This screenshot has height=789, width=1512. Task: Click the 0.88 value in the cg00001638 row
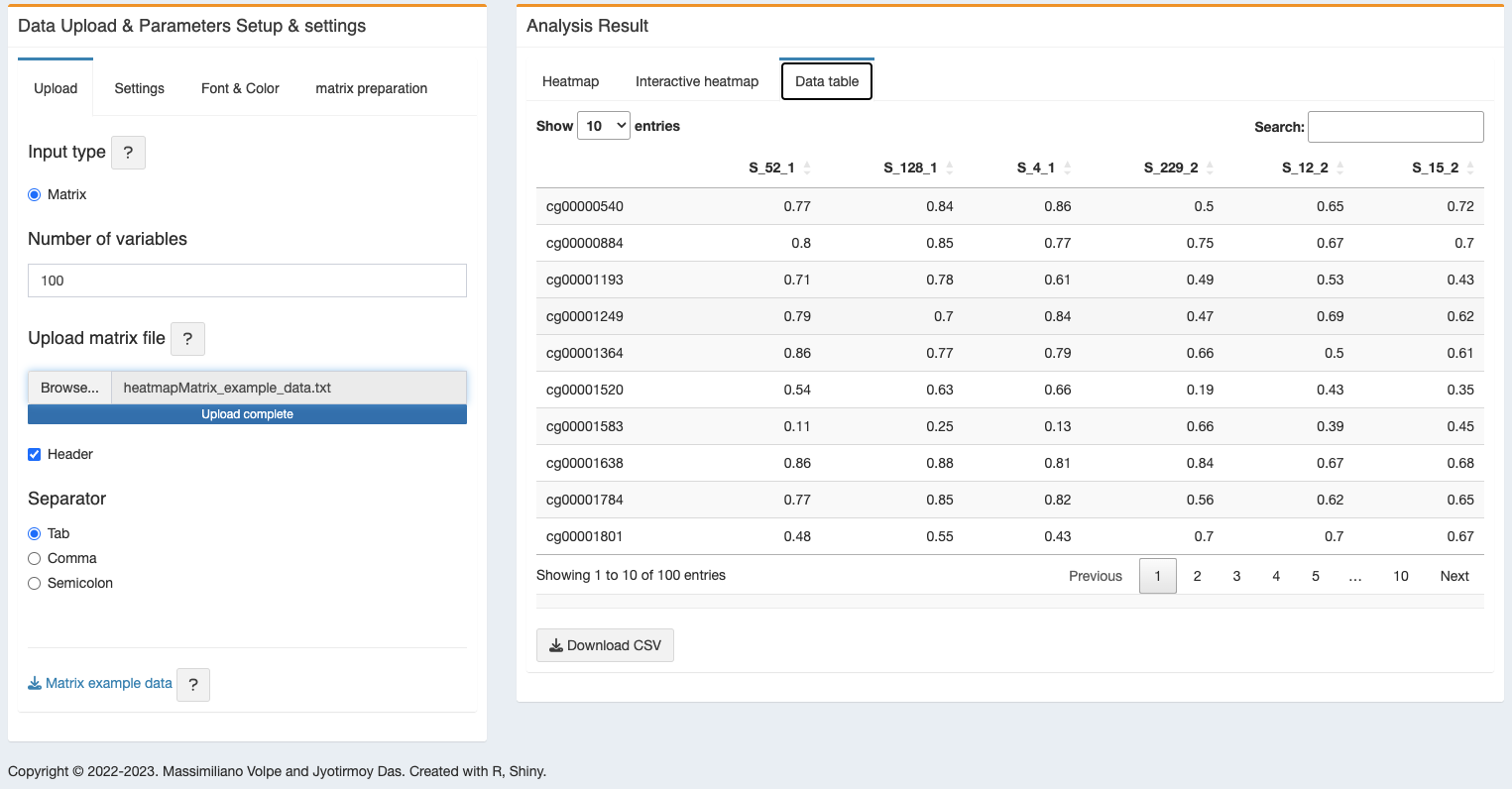coord(940,463)
